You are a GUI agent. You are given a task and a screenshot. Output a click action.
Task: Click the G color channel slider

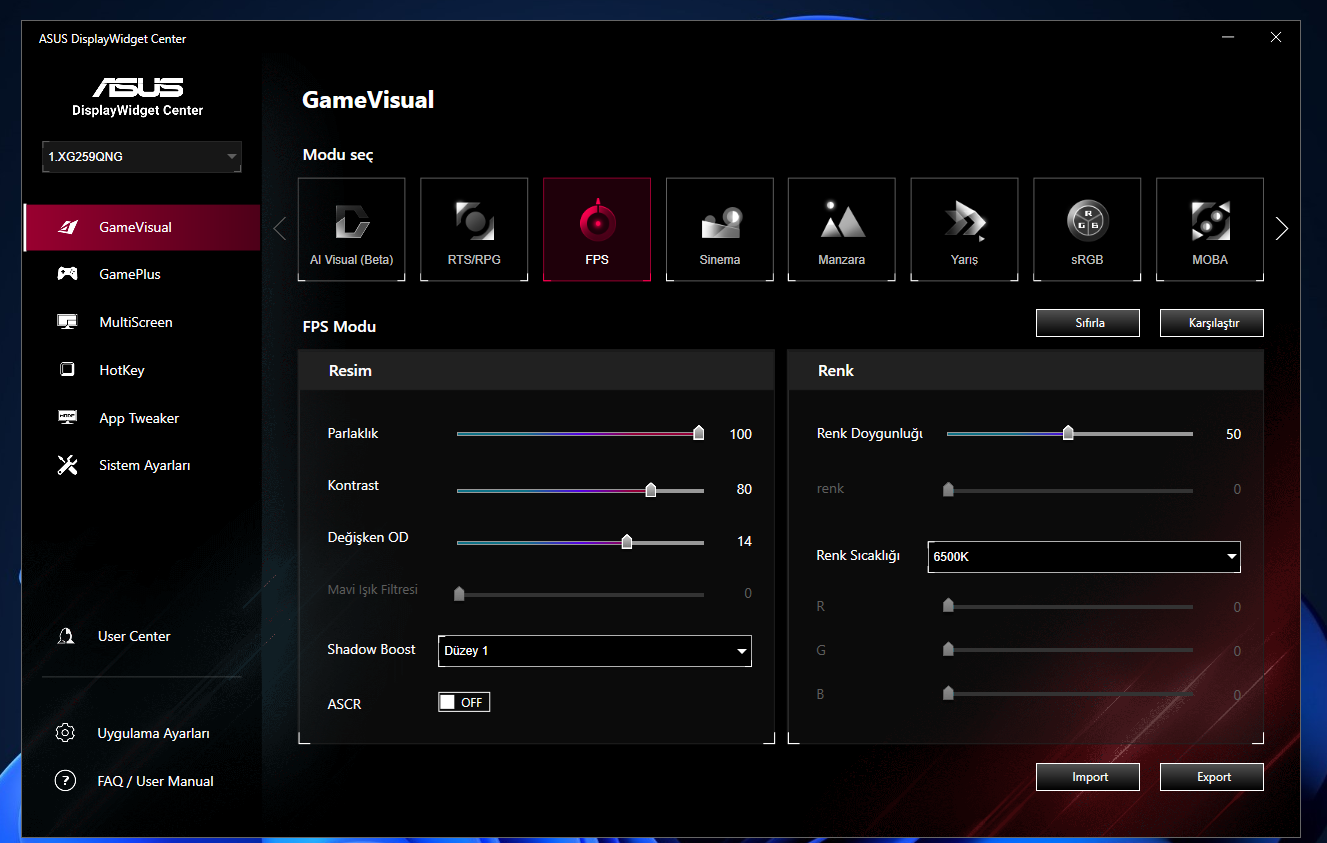click(1069, 650)
